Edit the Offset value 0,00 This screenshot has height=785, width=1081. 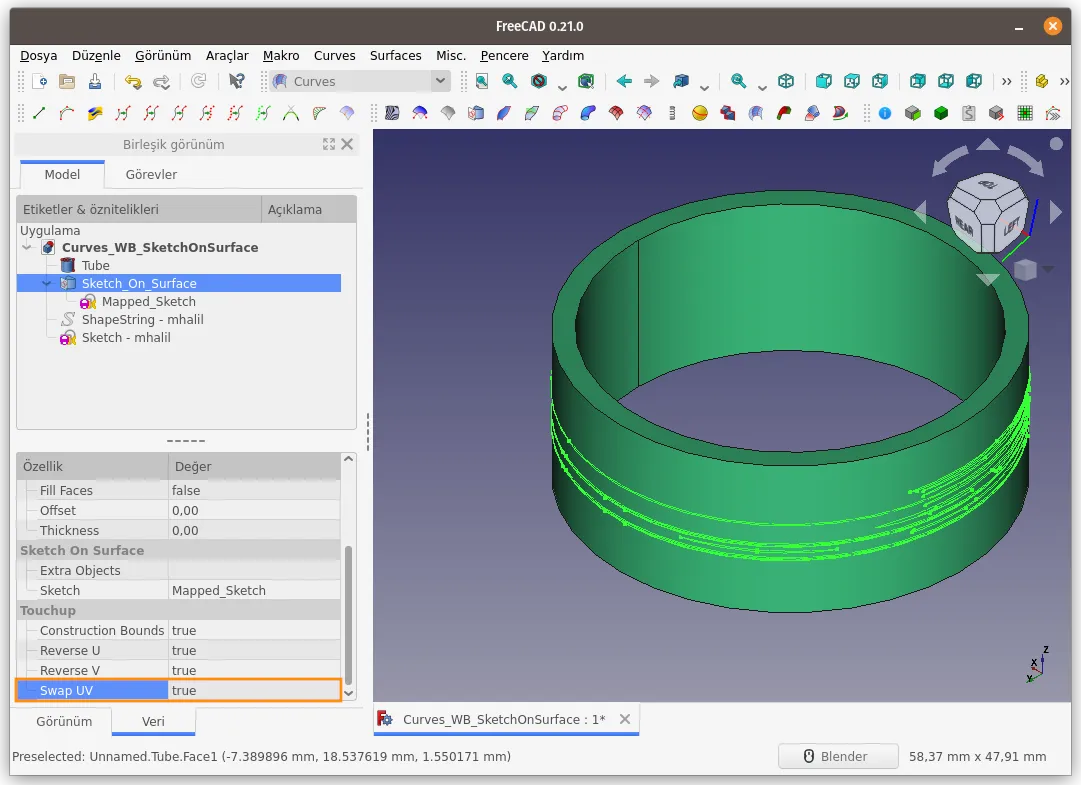click(254, 510)
